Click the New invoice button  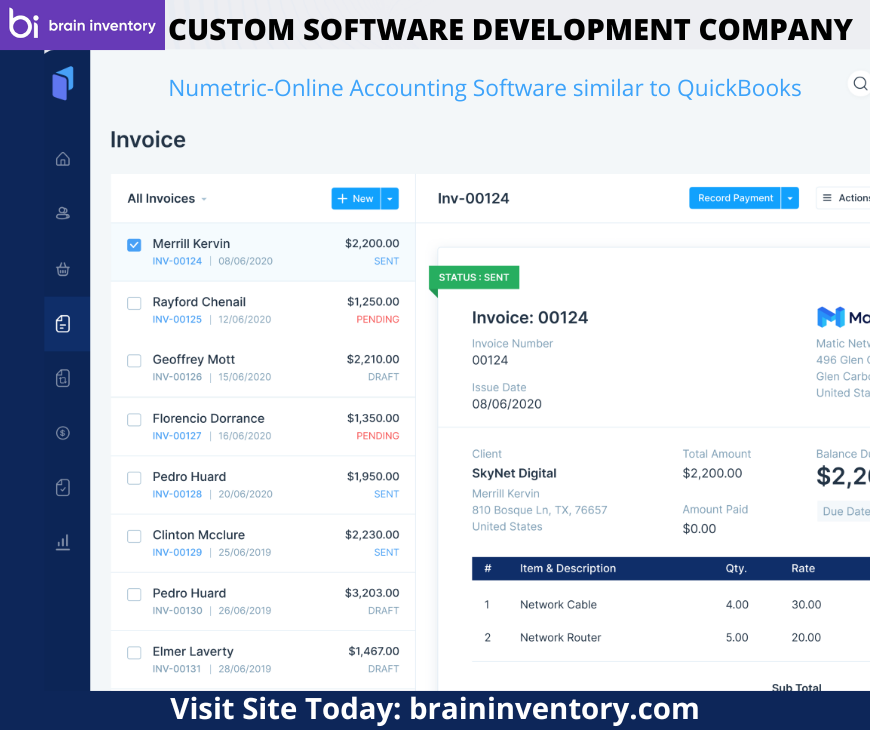tap(356, 199)
